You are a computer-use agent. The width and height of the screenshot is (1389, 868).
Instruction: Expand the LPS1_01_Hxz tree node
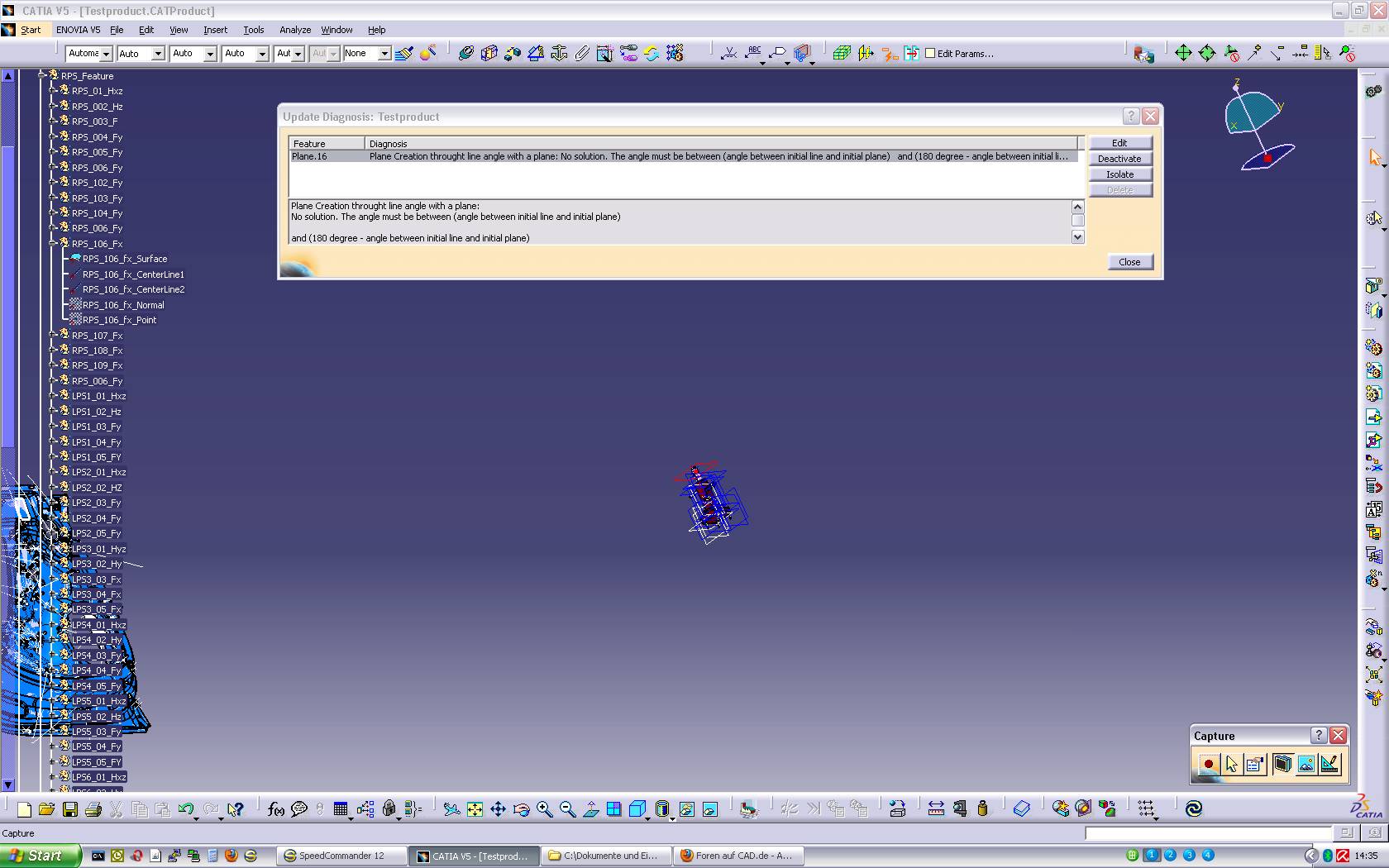click(52, 395)
